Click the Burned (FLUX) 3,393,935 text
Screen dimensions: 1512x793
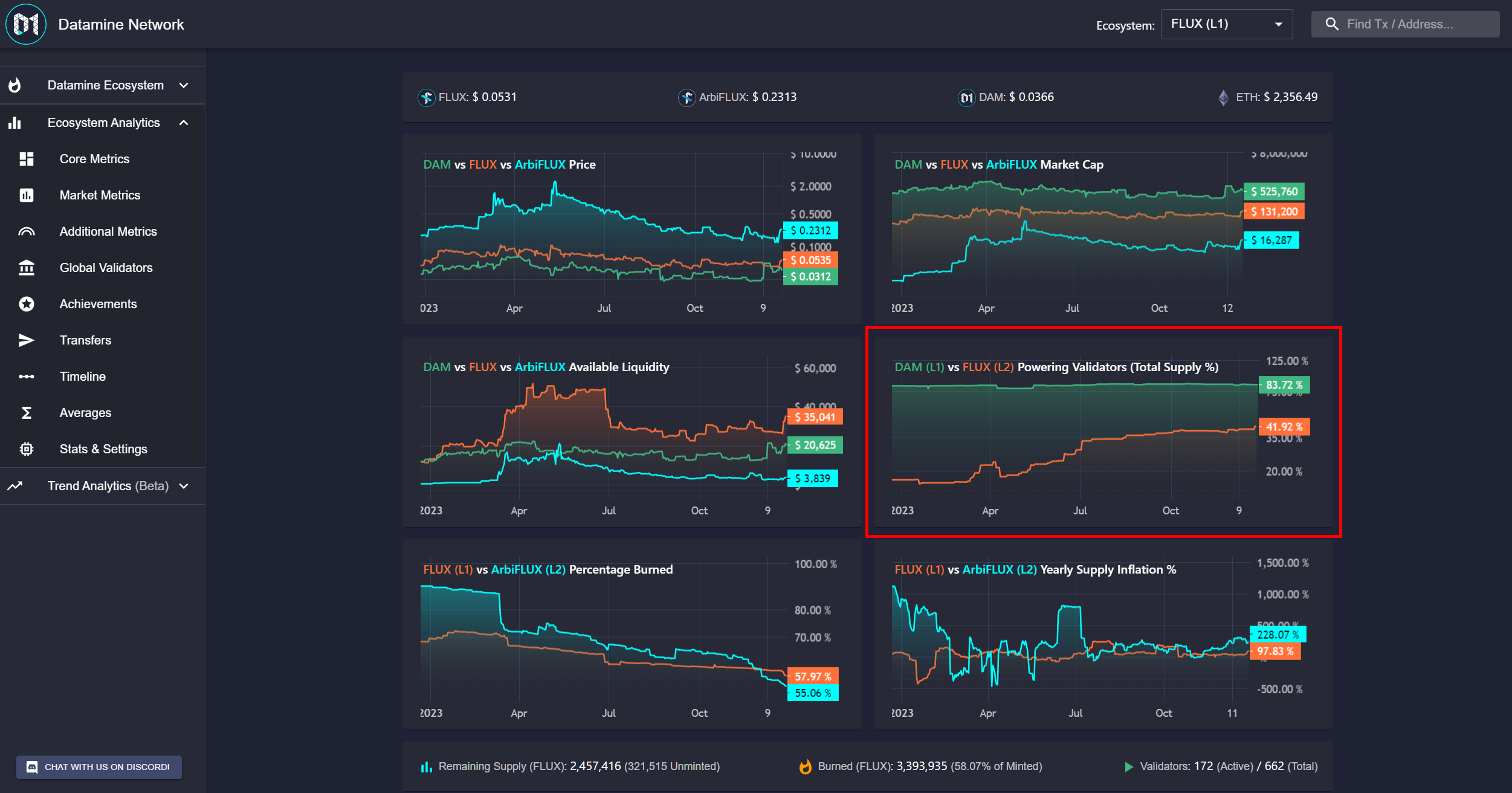[930, 766]
